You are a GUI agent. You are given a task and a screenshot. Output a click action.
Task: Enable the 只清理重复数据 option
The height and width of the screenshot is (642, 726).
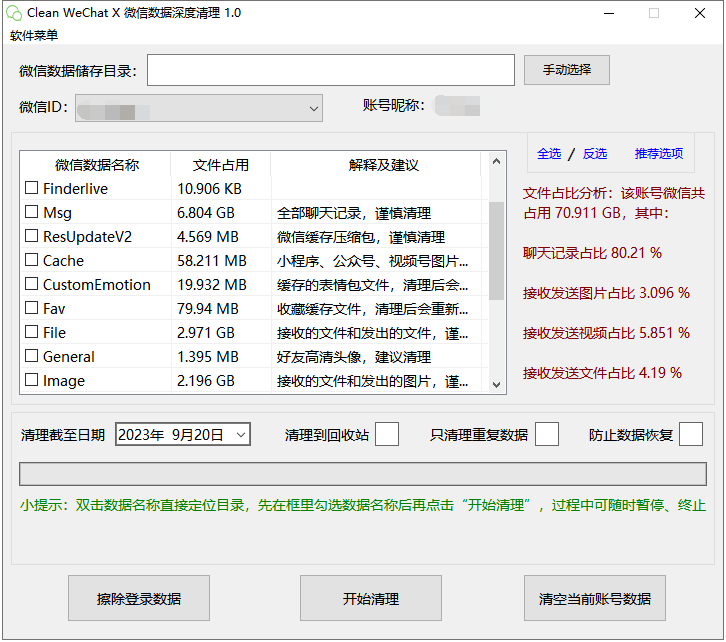click(547, 434)
